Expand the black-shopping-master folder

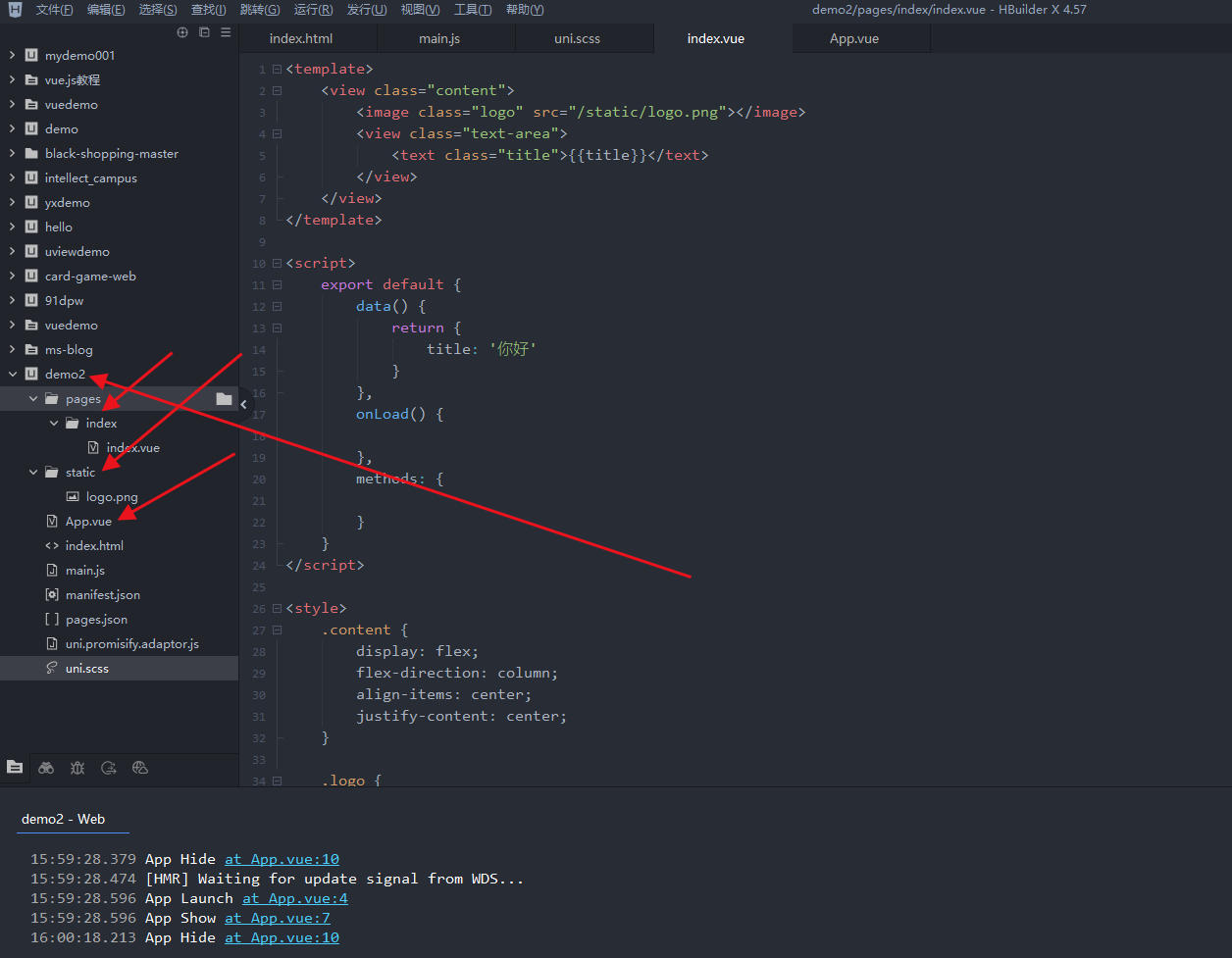(12, 154)
